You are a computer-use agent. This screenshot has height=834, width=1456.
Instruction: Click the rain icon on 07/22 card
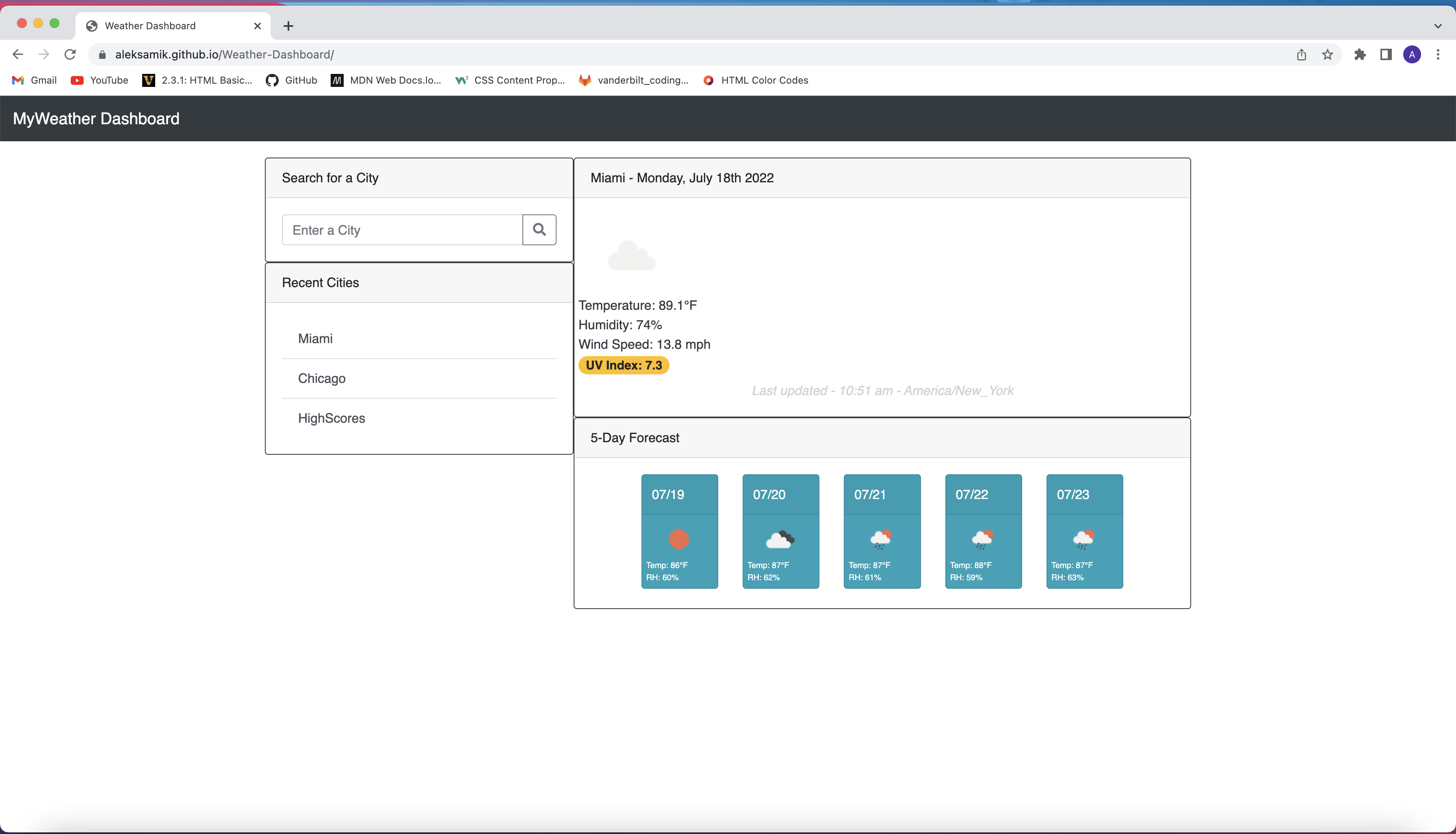click(982, 539)
